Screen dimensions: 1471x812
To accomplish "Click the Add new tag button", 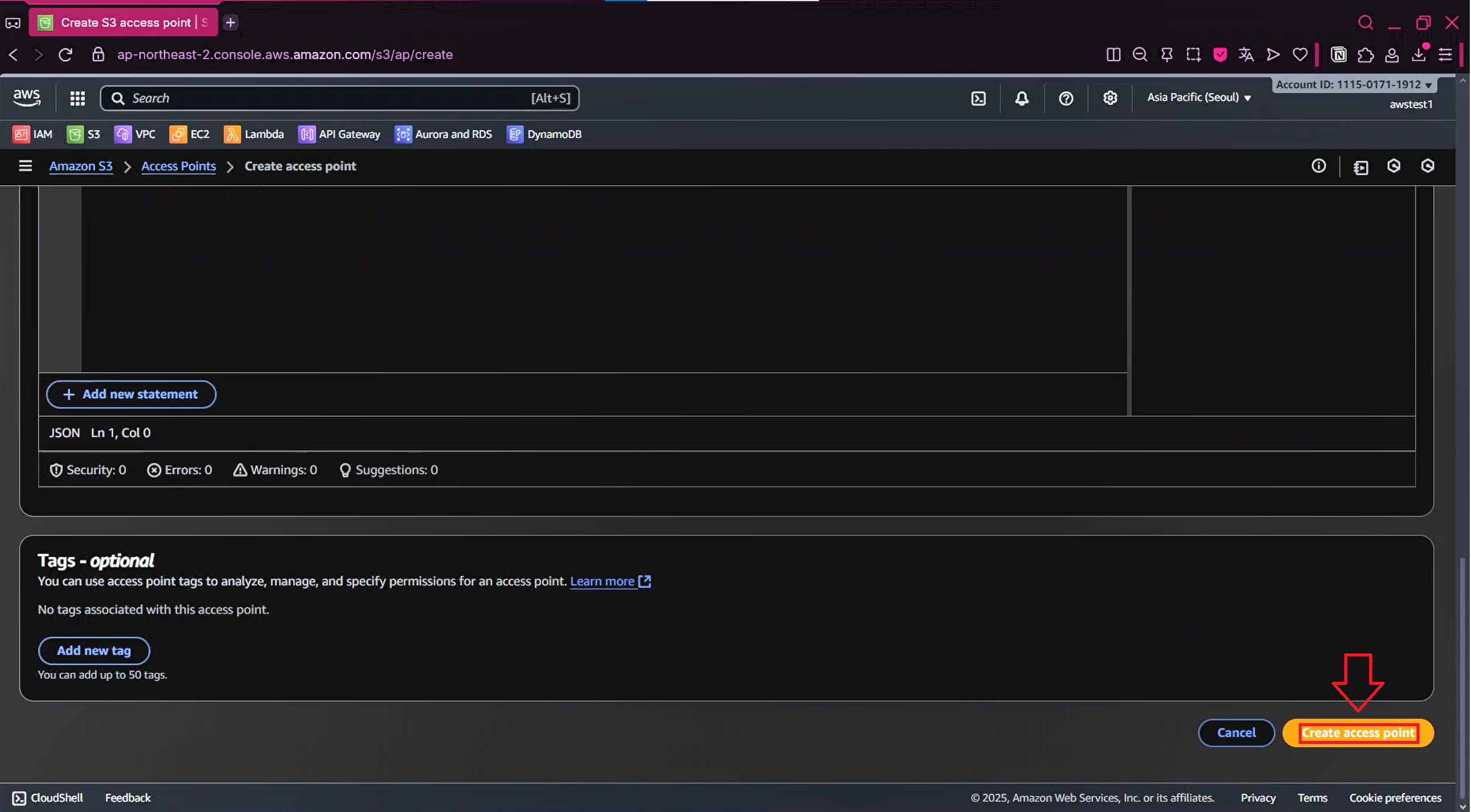I will (x=94, y=650).
